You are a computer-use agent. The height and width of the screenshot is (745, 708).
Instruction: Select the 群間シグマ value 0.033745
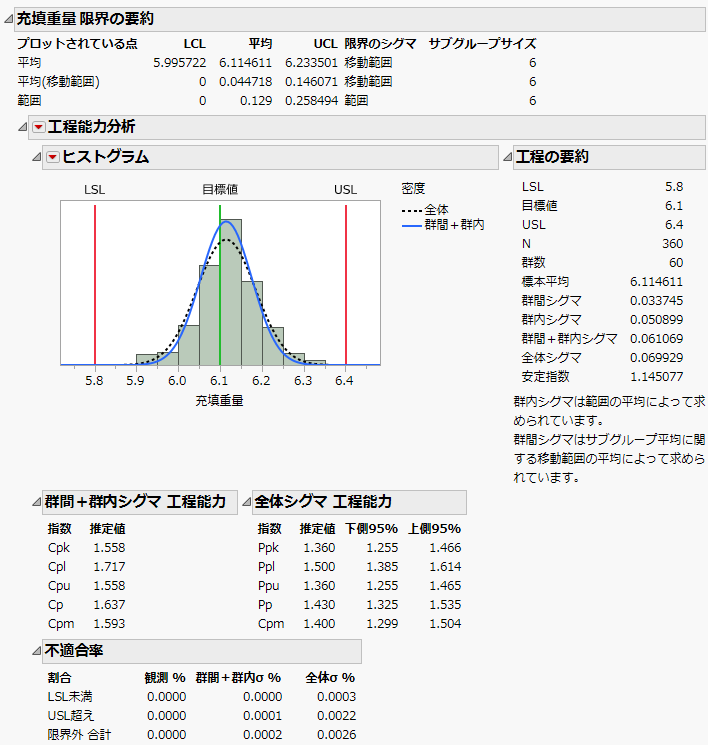656,301
